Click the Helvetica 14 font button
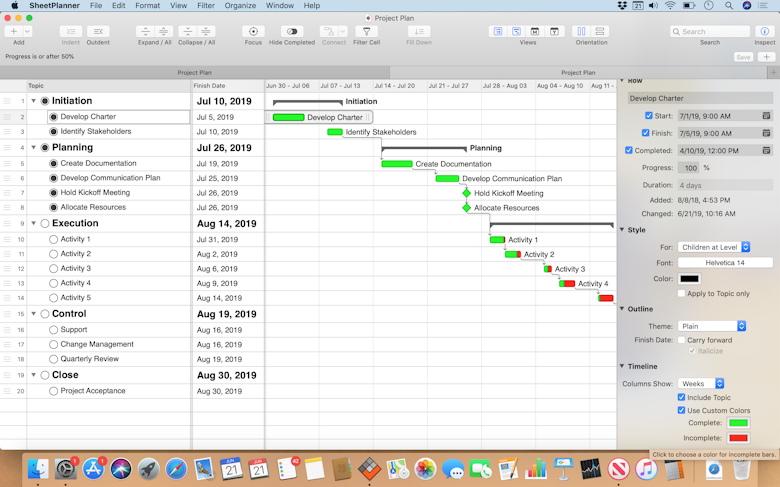The image size is (780, 487). (x=725, y=263)
